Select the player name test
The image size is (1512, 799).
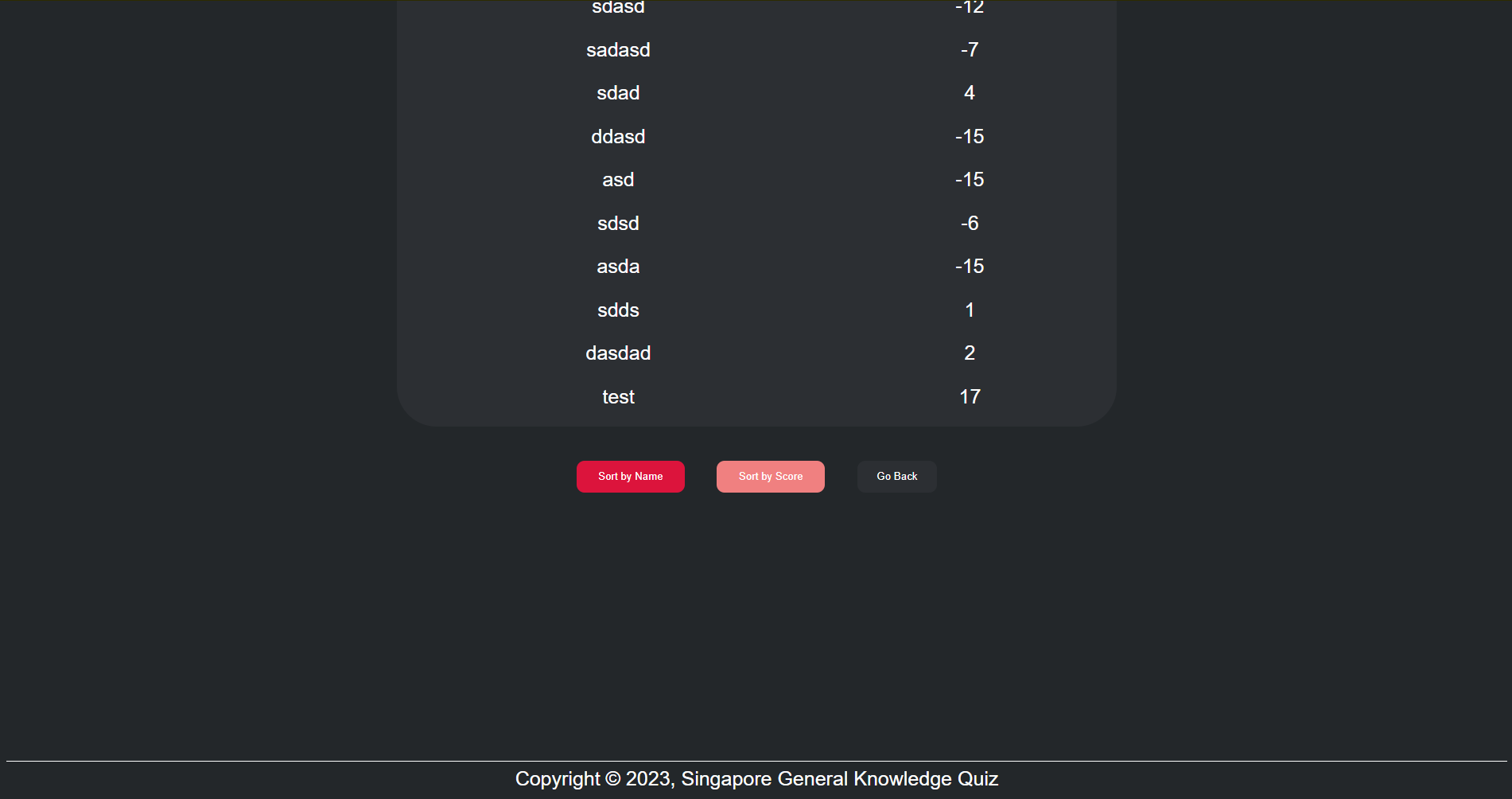[x=618, y=396]
